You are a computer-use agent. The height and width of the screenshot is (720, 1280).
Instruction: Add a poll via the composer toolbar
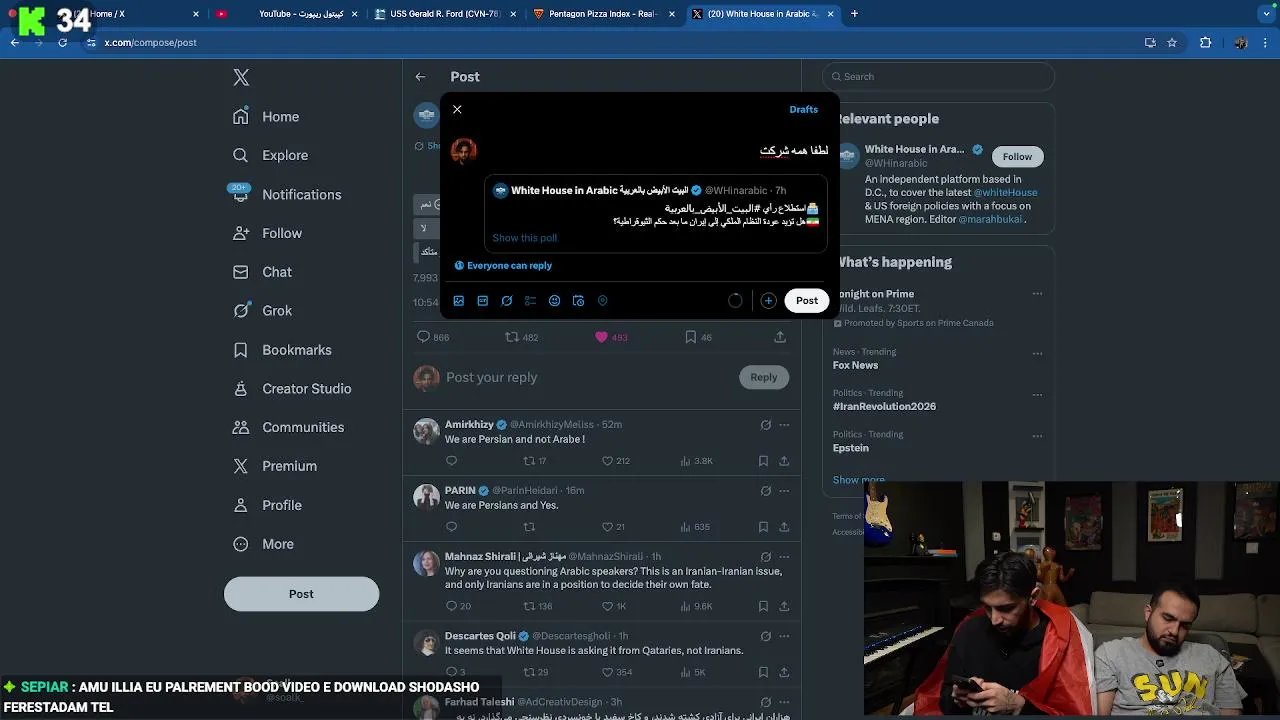(x=530, y=300)
